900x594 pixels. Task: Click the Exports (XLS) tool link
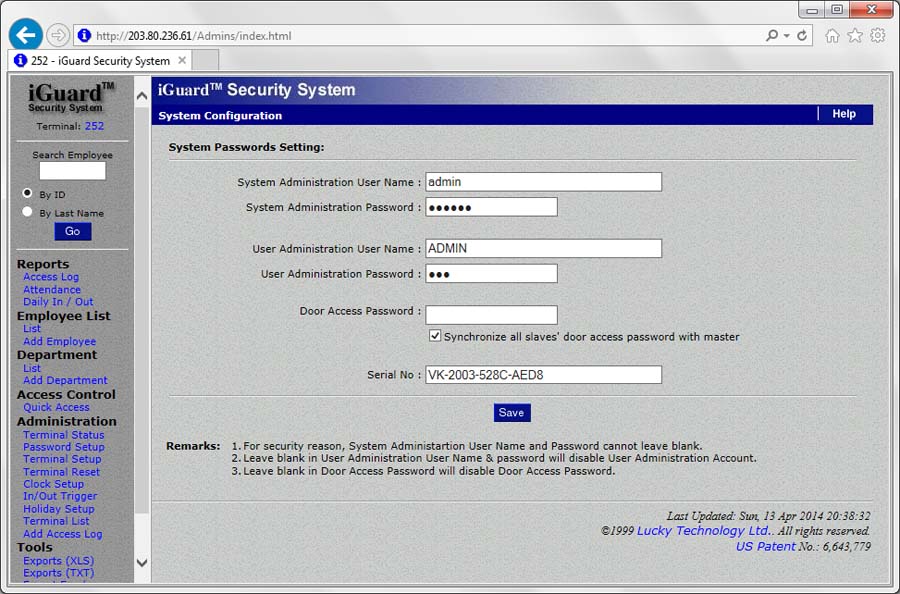[x=59, y=561]
